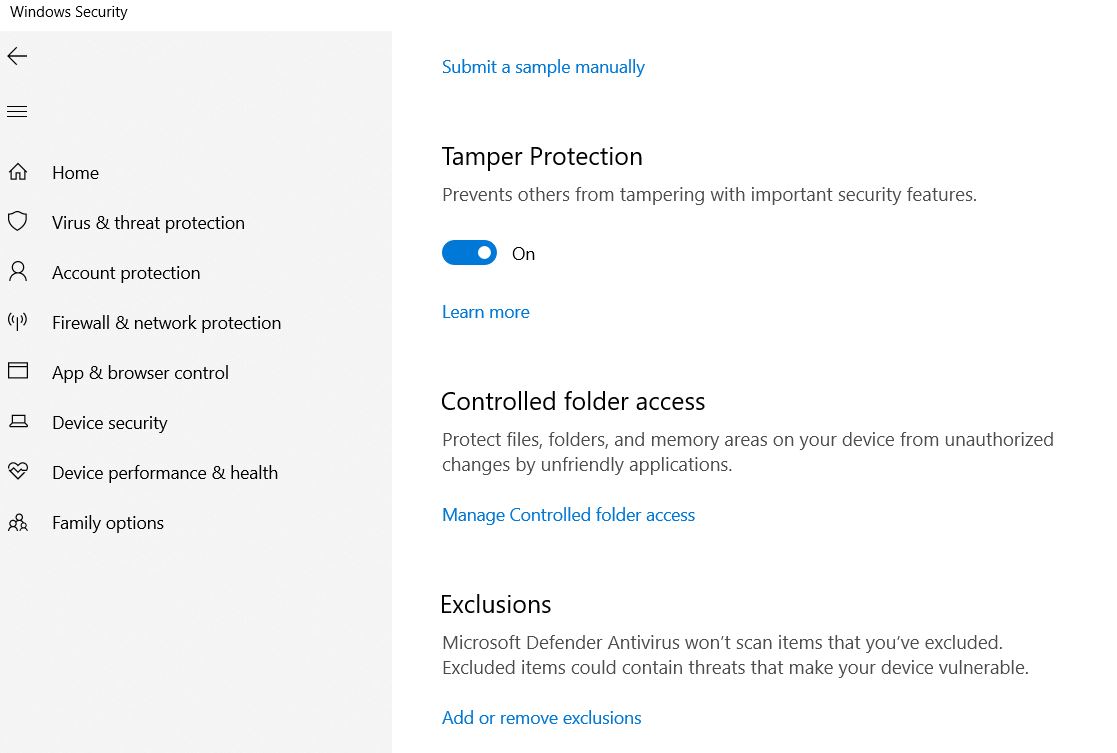Click Submit a sample manually link
The image size is (1117, 753).
[x=543, y=67]
